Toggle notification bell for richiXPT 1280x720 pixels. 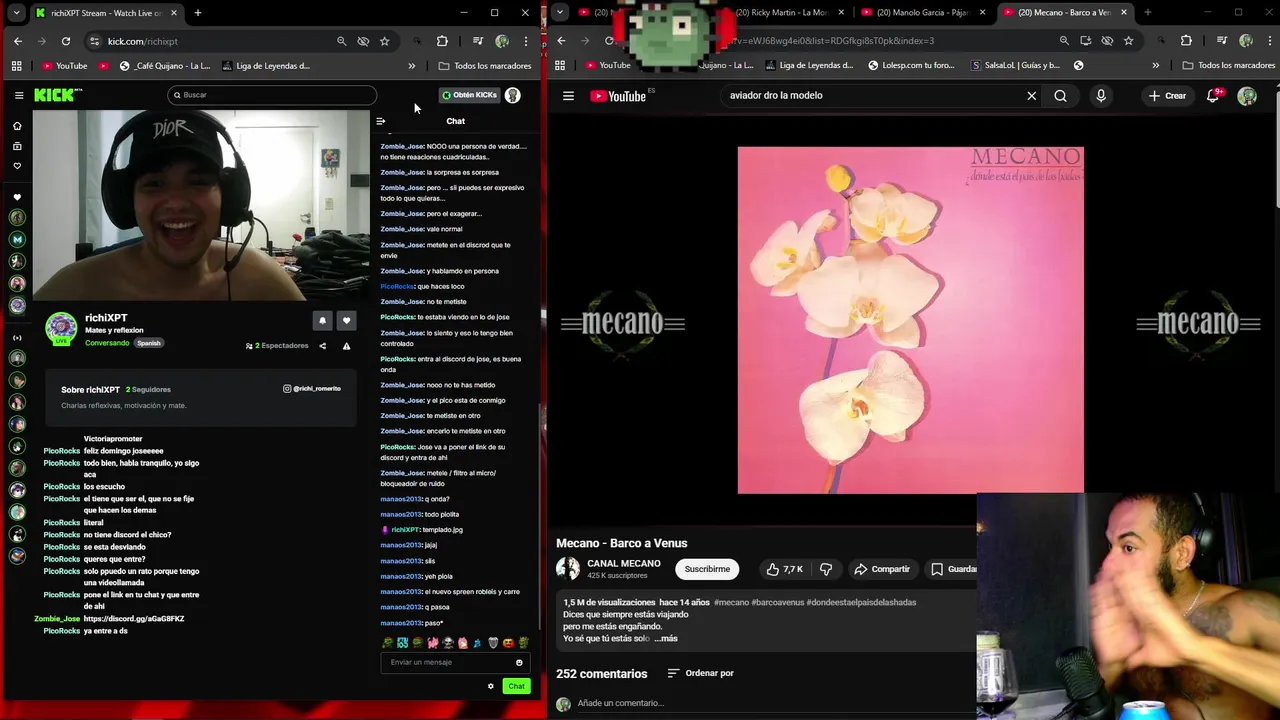pyautogui.click(x=322, y=321)
